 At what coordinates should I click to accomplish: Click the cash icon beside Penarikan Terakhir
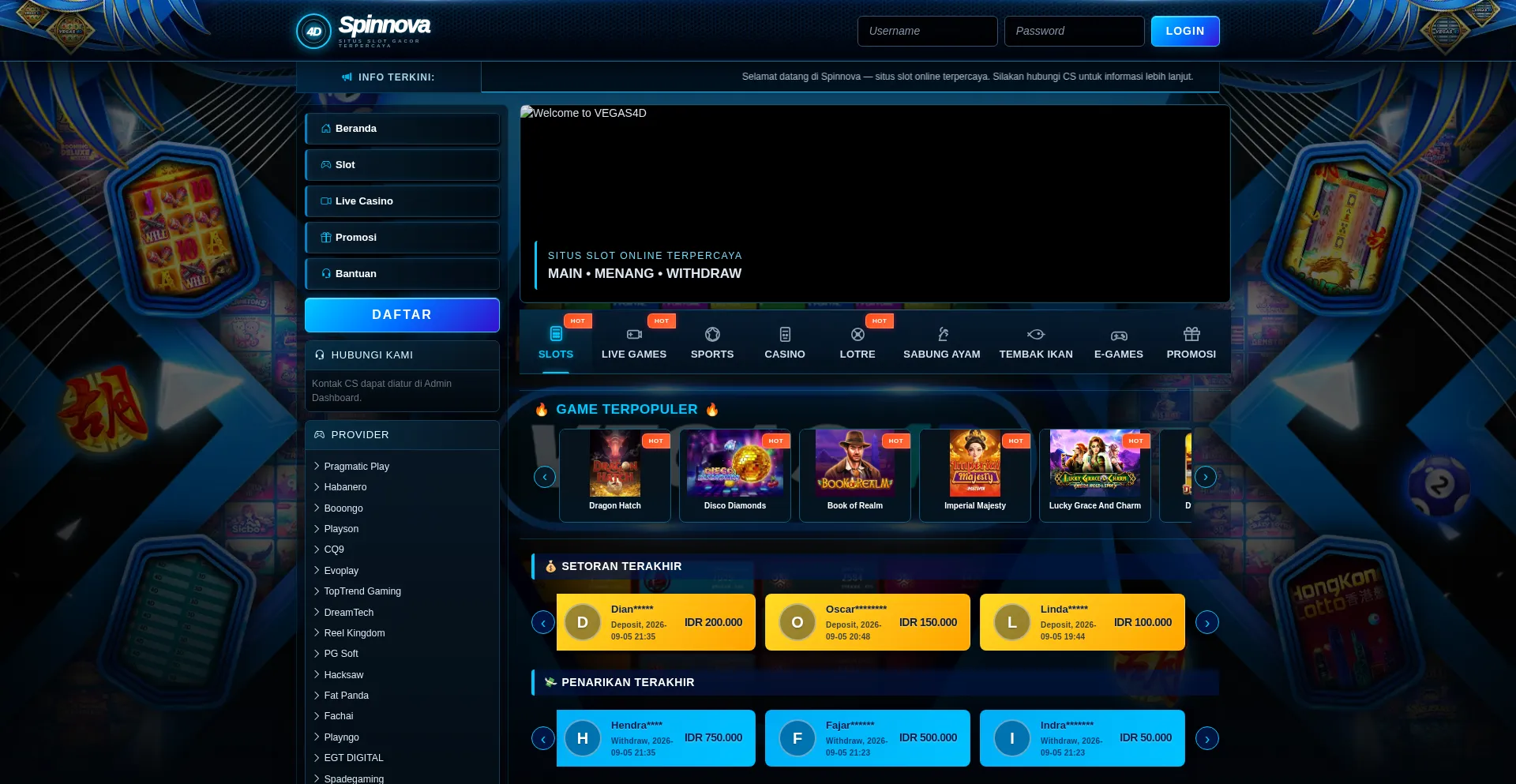[550, 682]
